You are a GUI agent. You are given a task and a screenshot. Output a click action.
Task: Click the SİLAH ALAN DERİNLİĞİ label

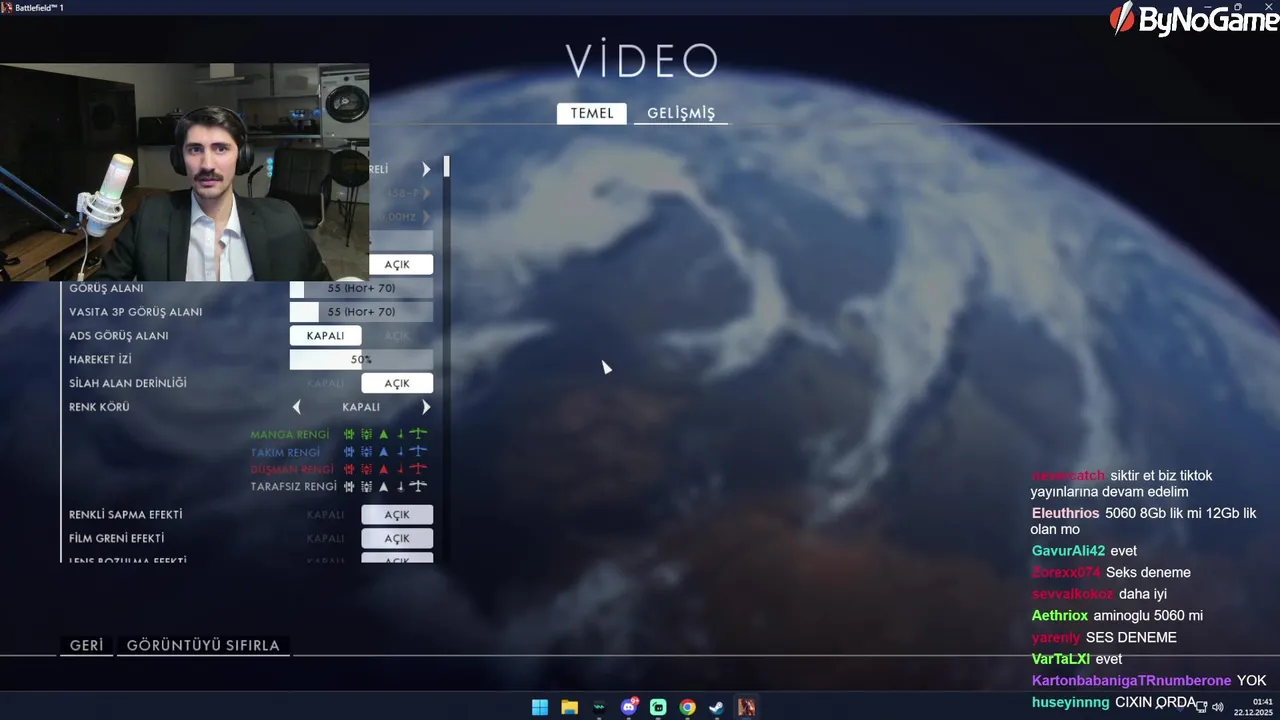click(127, 383)
